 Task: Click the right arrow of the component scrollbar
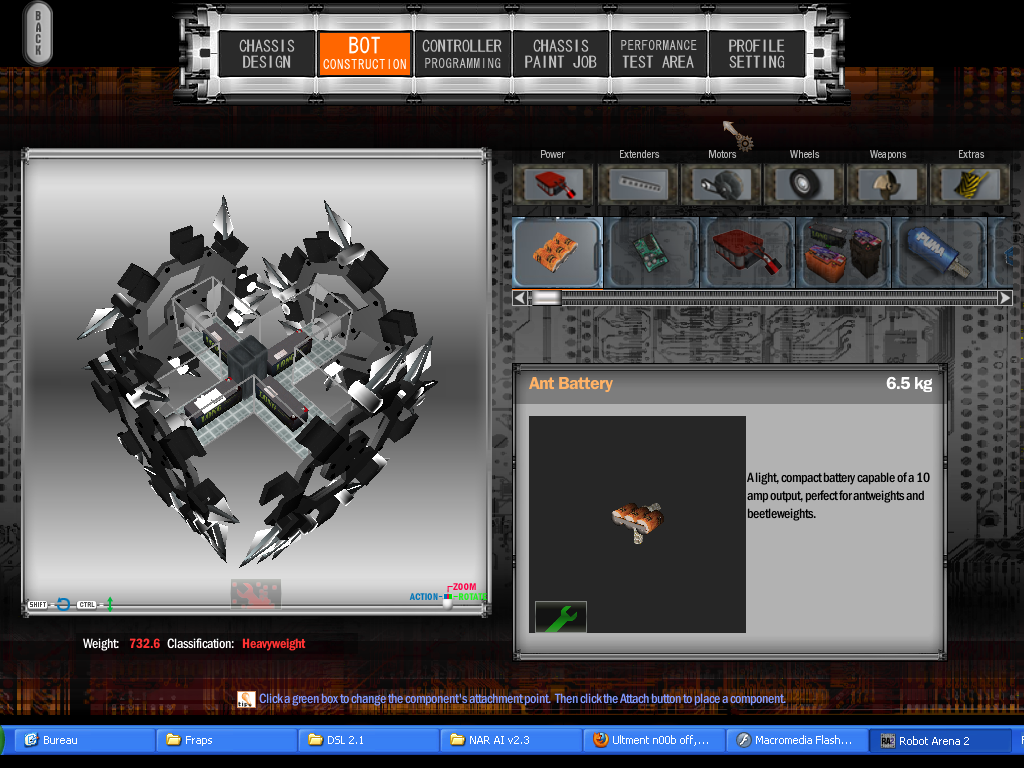(x=1005, y=298)
